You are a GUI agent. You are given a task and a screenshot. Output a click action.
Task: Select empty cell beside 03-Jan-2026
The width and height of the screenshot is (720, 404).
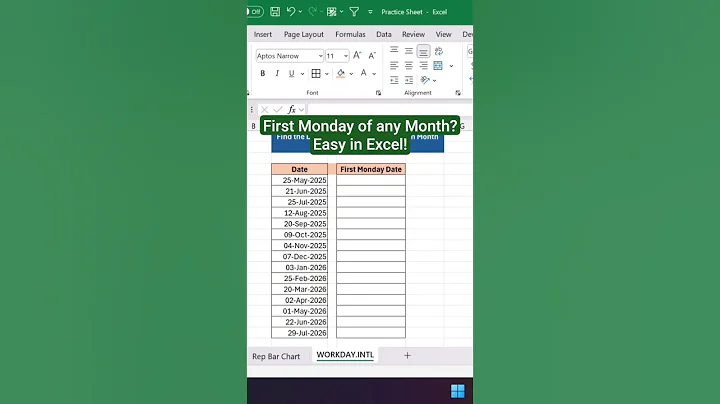coord(371,267)
